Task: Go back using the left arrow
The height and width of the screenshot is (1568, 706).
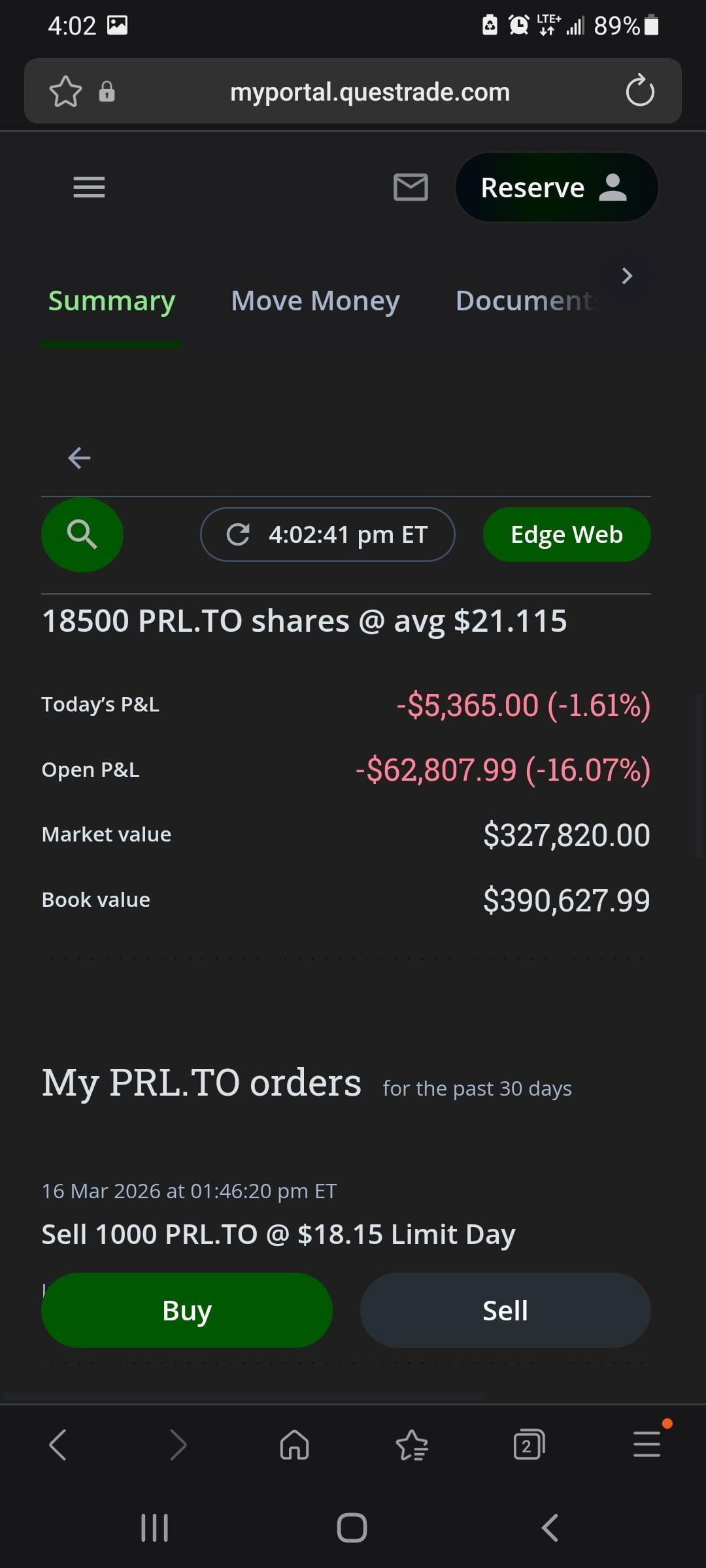Action: 79,458
